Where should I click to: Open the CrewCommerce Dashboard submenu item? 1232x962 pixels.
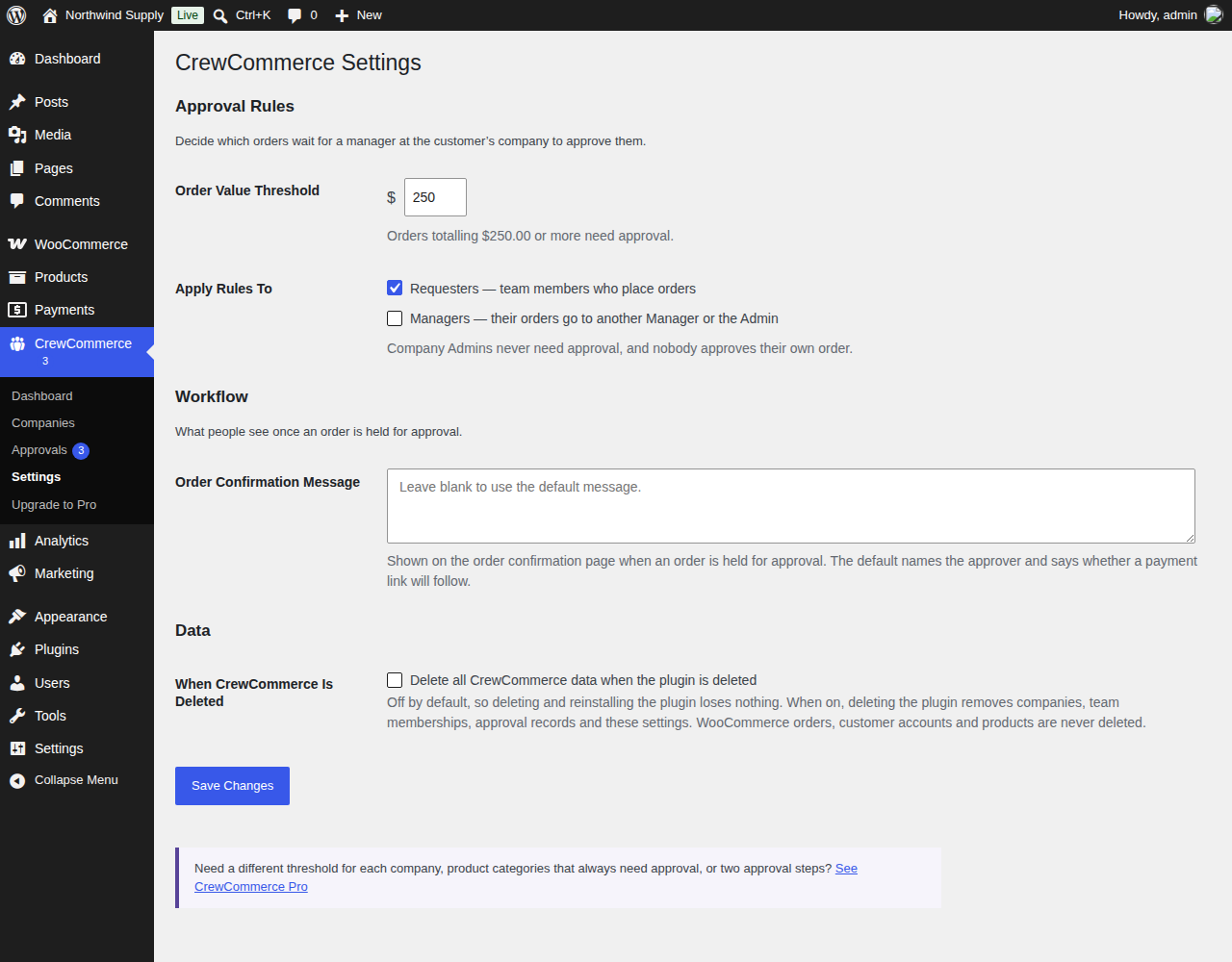tap(42, 396)
